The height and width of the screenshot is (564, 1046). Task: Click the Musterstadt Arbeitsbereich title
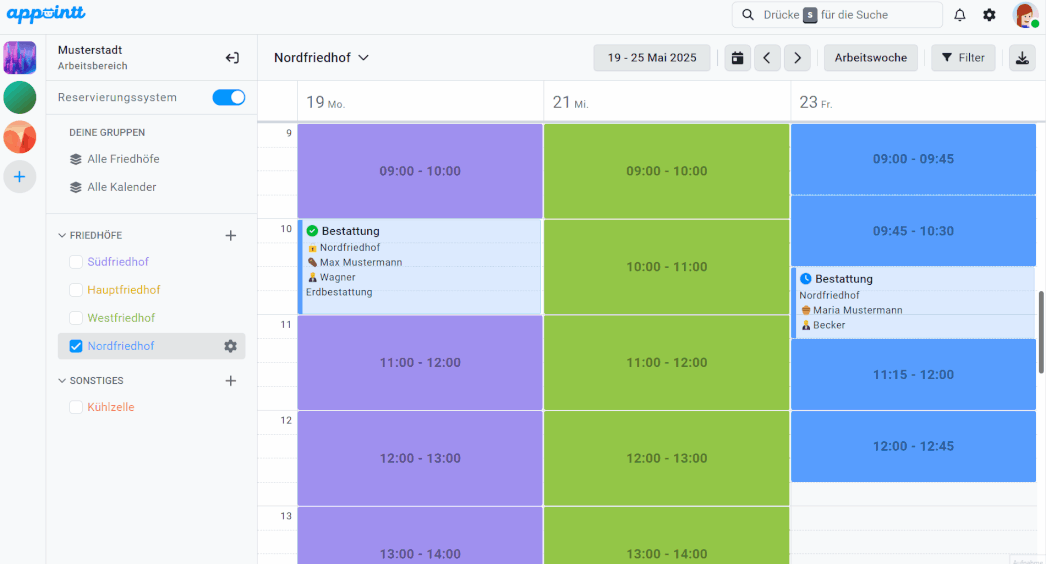coord(92,57)
